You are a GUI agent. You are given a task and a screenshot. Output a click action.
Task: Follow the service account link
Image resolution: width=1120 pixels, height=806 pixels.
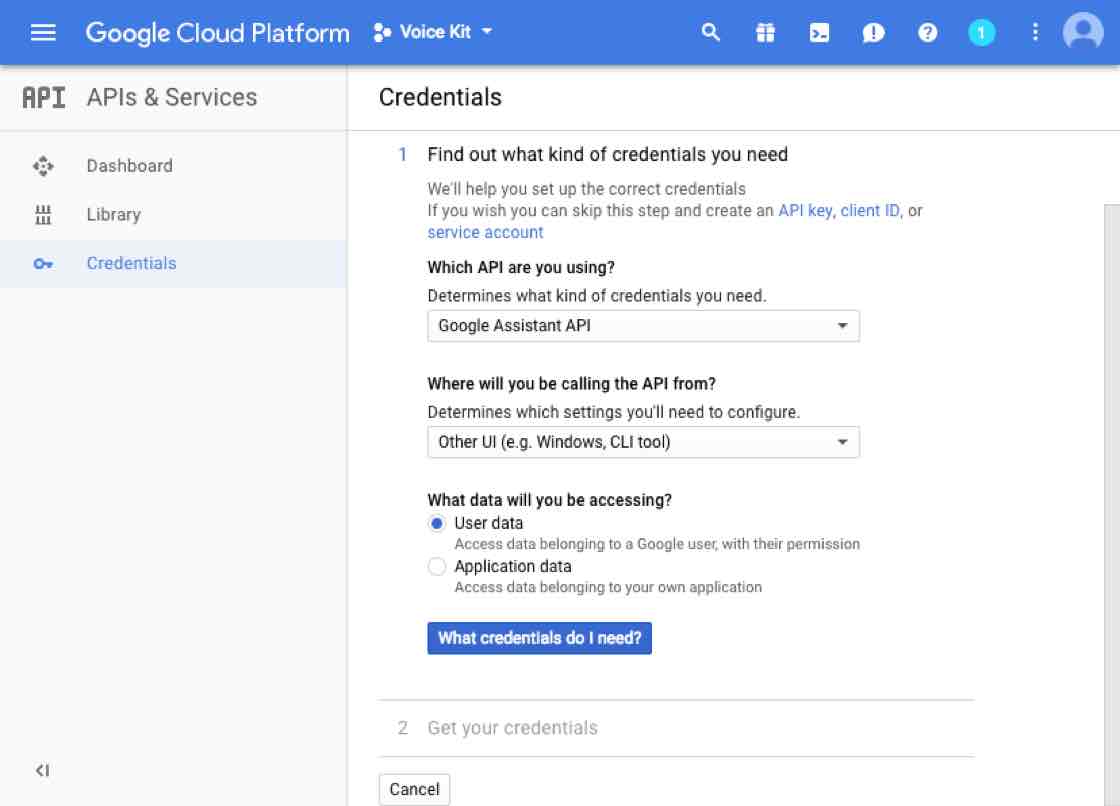(x=485, y=232)
